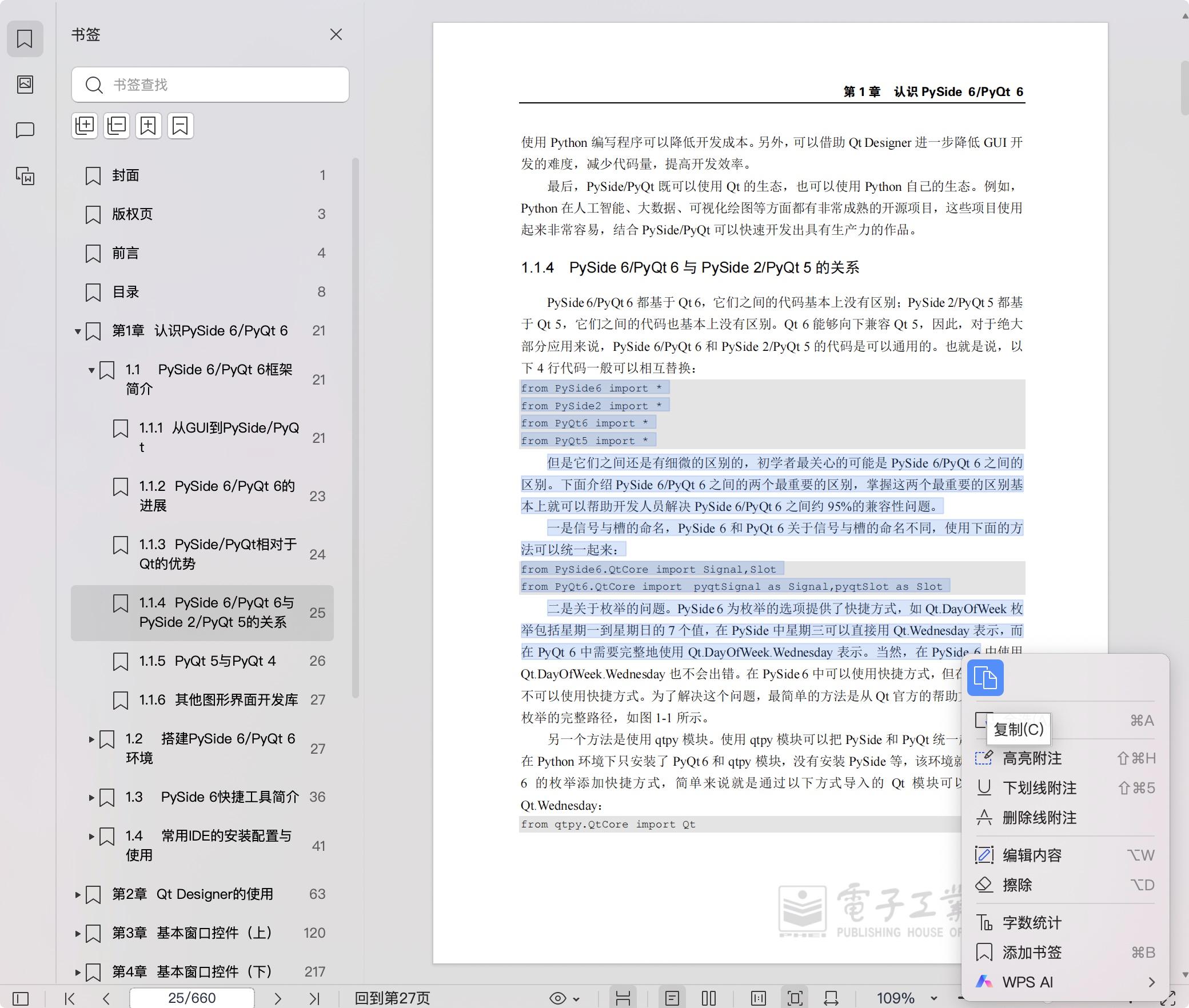The width and height of the screenshot is (1189, 1008).
Task: Open the annotations/comments panel
Action: pyautogui.click(x=25, y=130)
